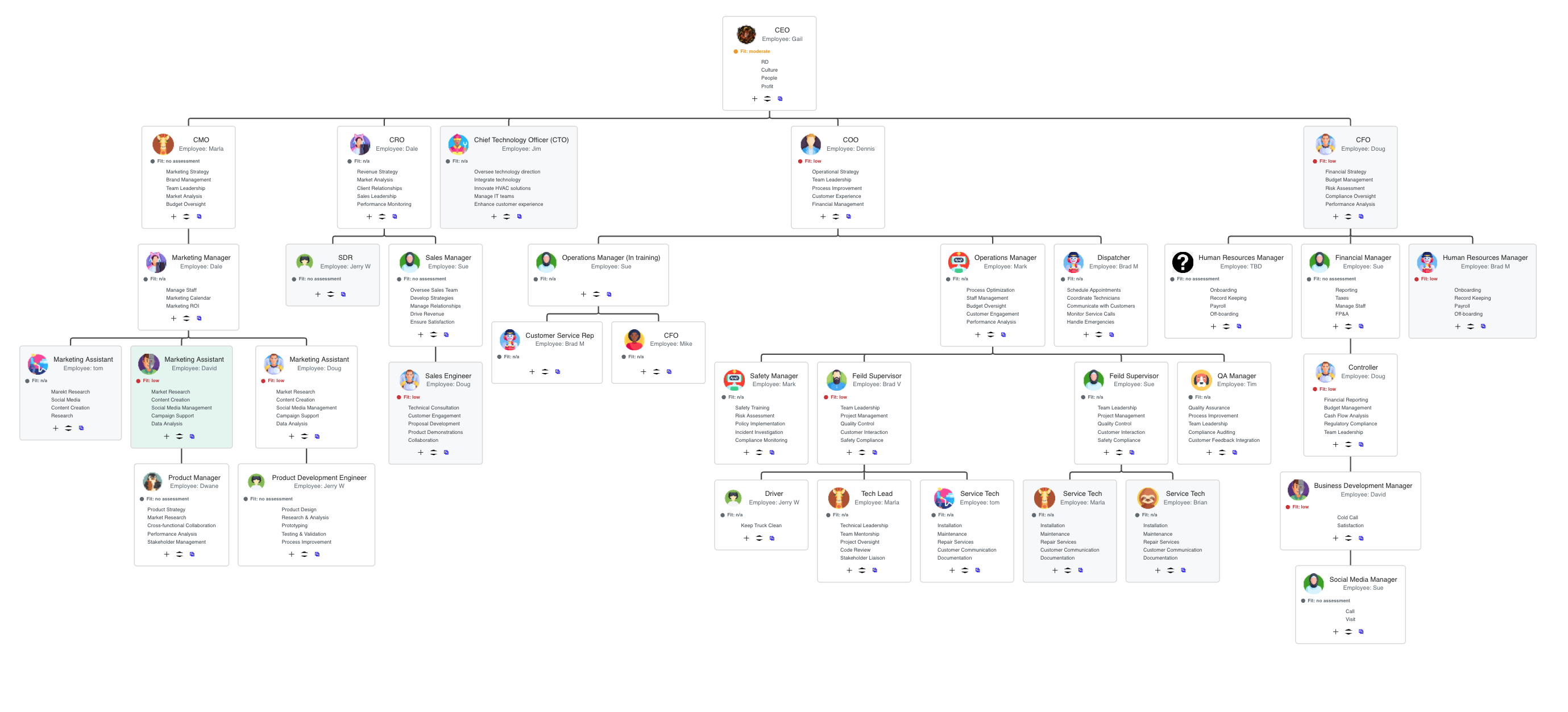Image resolution: width=1568 pixels, height=712 pixels.
Task: Click the plus icon on the QA Manager card
Action: [x=1209, y=452]
